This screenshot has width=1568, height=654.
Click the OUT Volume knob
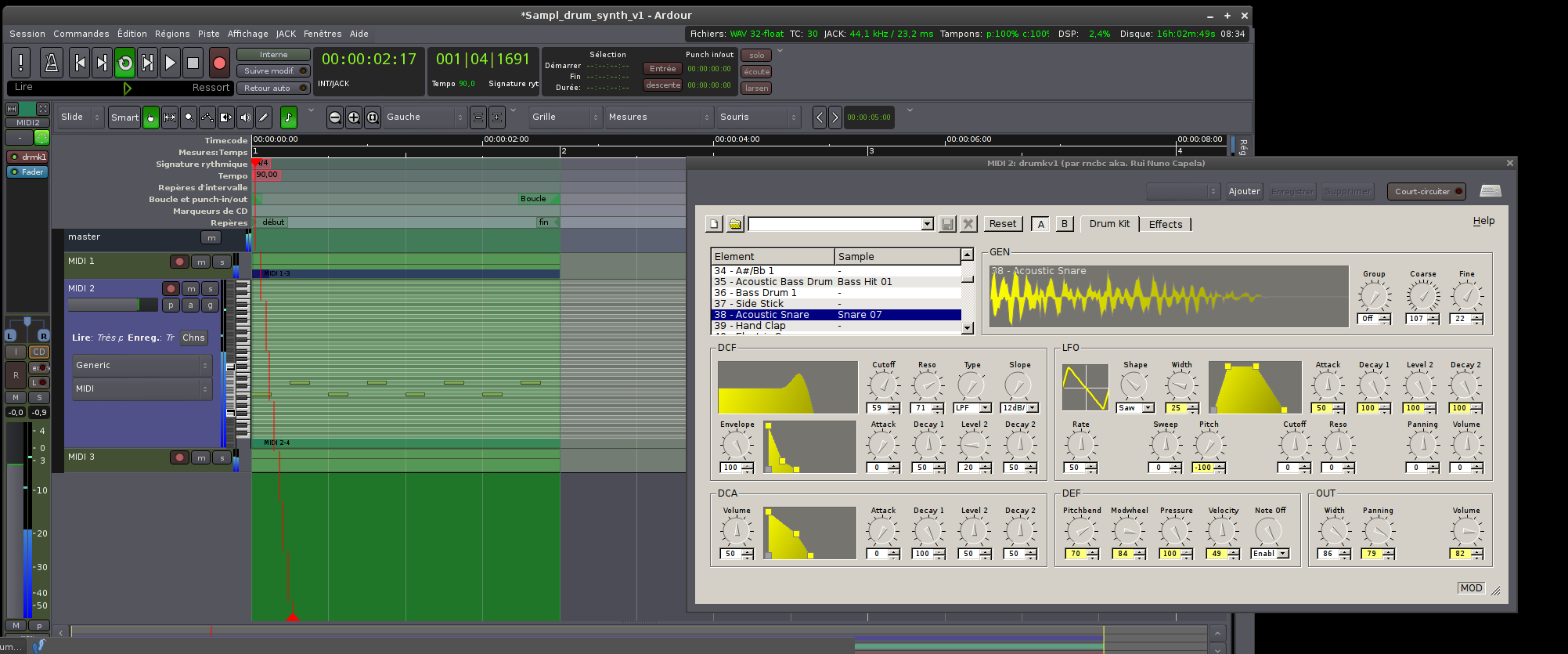pyautogui.click(x=1466, y=532)
